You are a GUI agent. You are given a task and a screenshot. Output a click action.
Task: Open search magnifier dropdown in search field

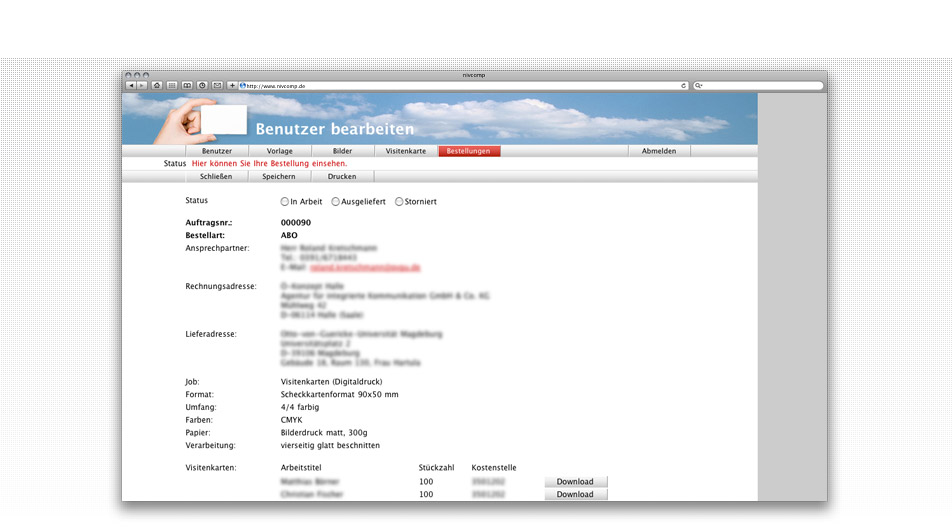click(698, 86)
